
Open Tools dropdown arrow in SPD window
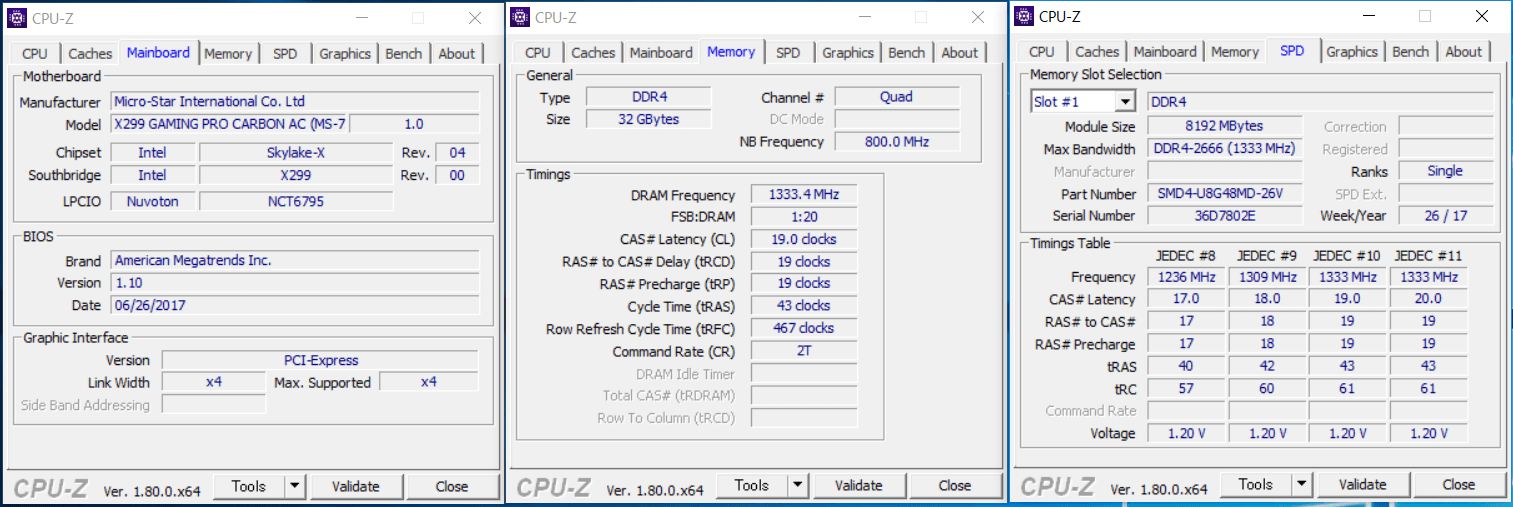pyautogui.click(x=1301, y=484)
